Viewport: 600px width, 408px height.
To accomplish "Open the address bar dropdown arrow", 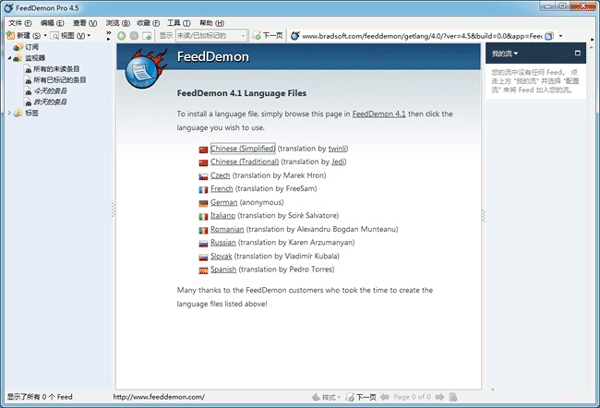I will coord(561,36).
